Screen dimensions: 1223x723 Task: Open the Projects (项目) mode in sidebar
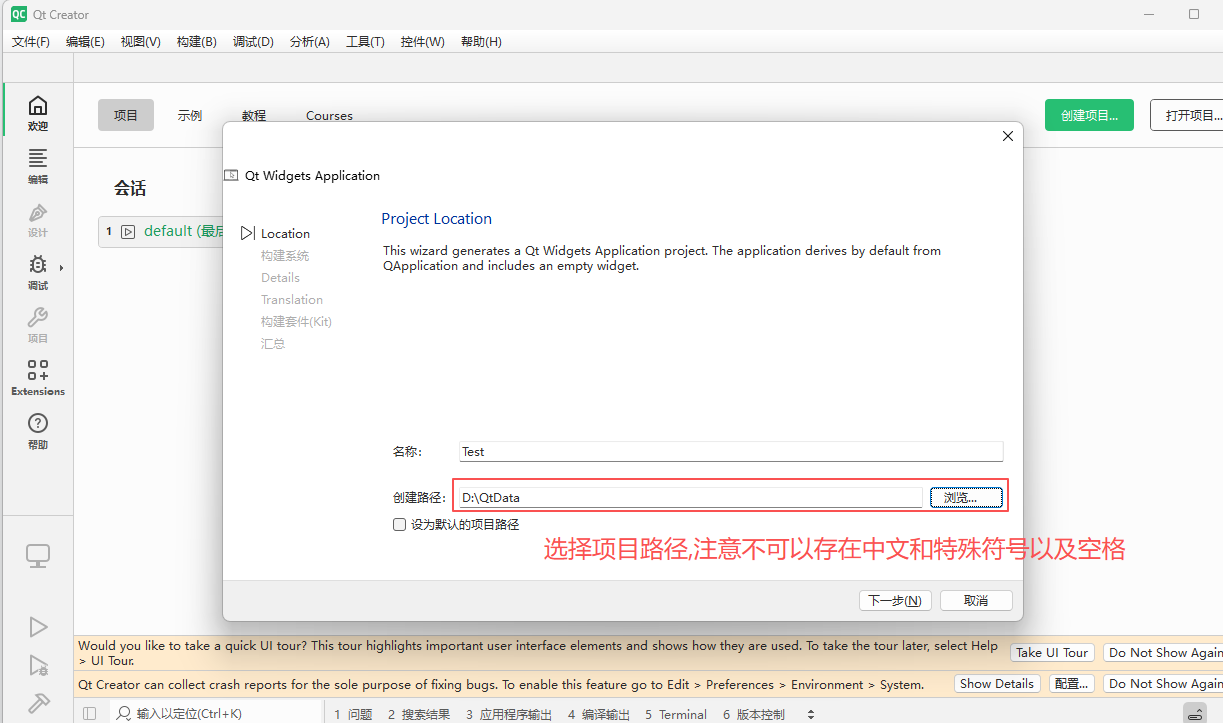point(37,326)
